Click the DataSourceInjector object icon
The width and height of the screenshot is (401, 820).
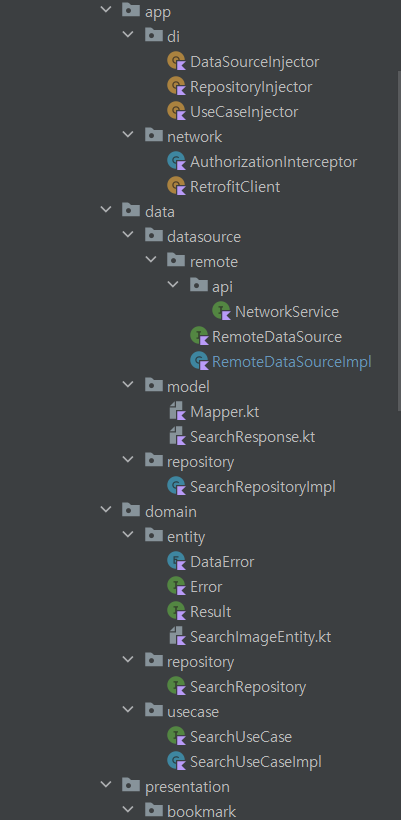pyautogui.click(x=177, y=62)
